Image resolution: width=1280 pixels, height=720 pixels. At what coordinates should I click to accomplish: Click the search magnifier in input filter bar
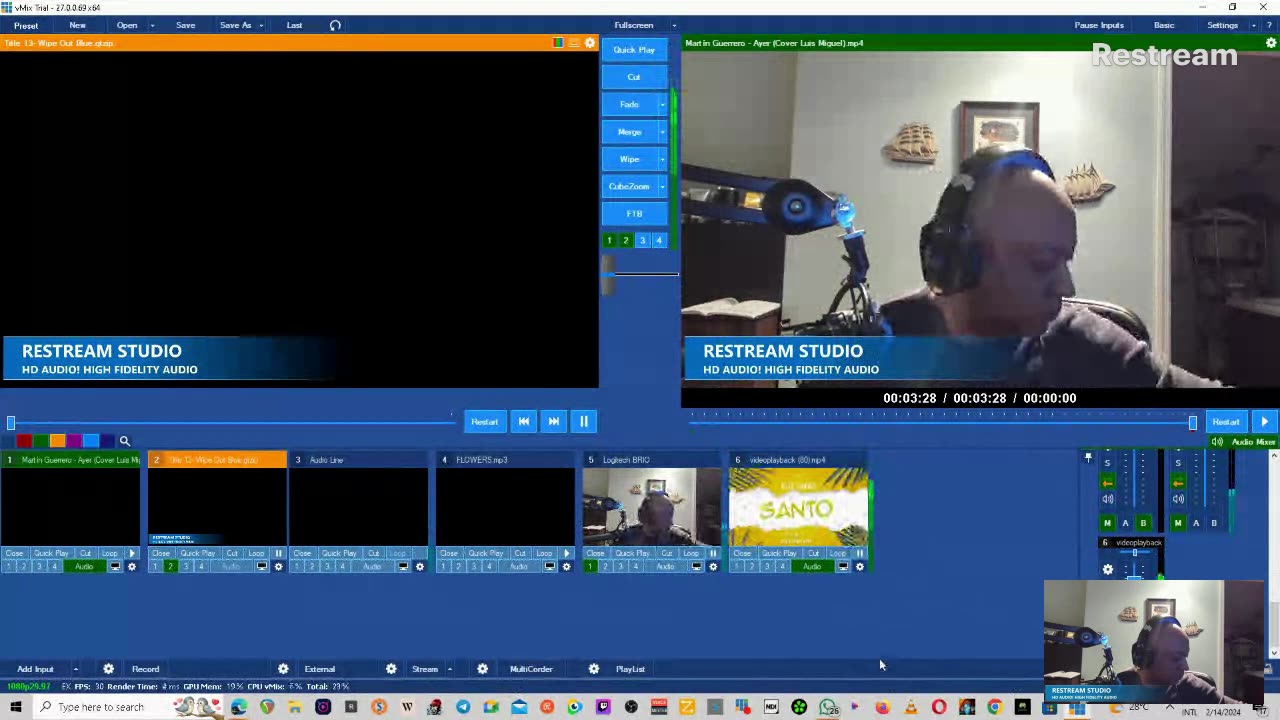(125, 441)
